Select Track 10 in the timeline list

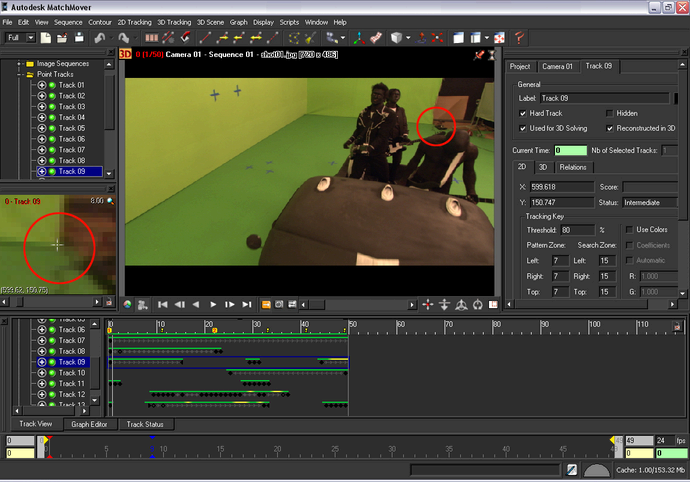(72, 373)
